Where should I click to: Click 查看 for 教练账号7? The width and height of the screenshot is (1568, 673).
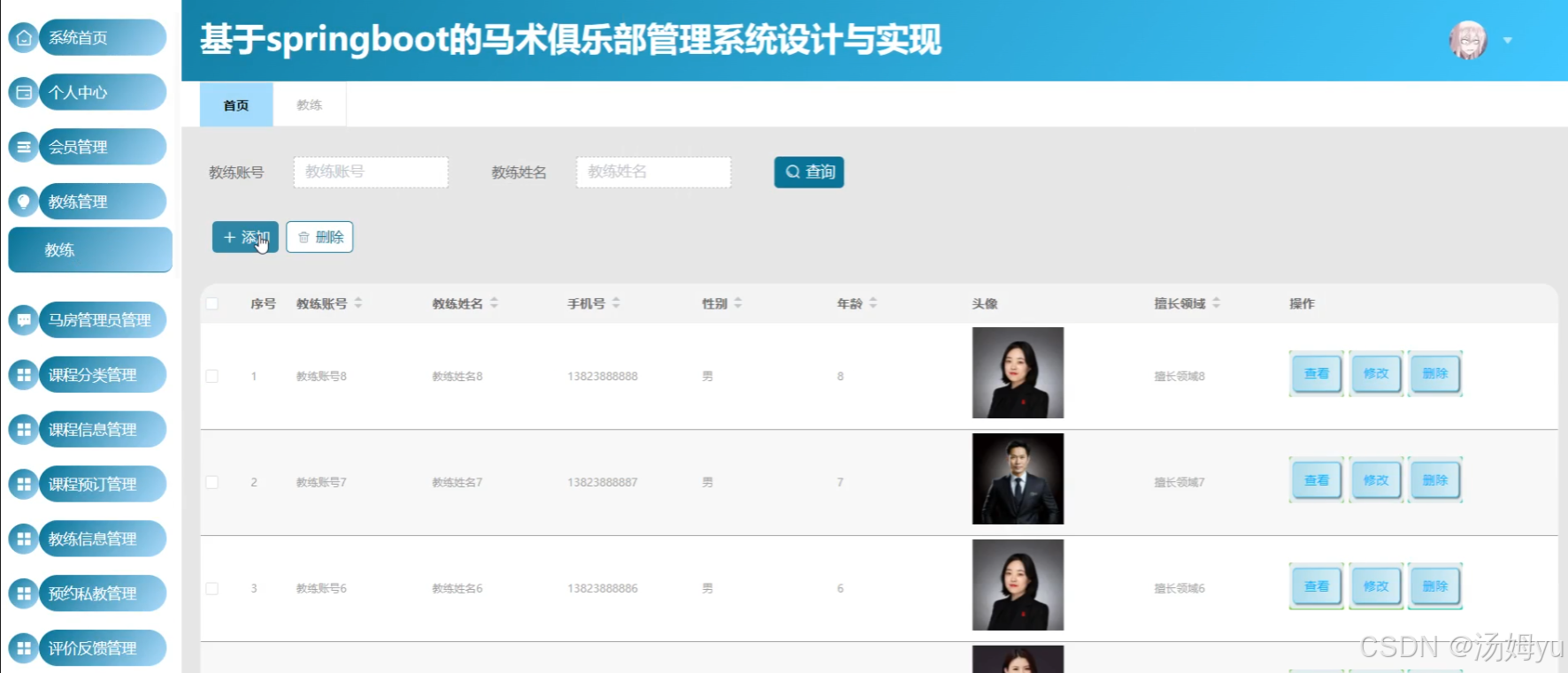(x=1317, y=480)
